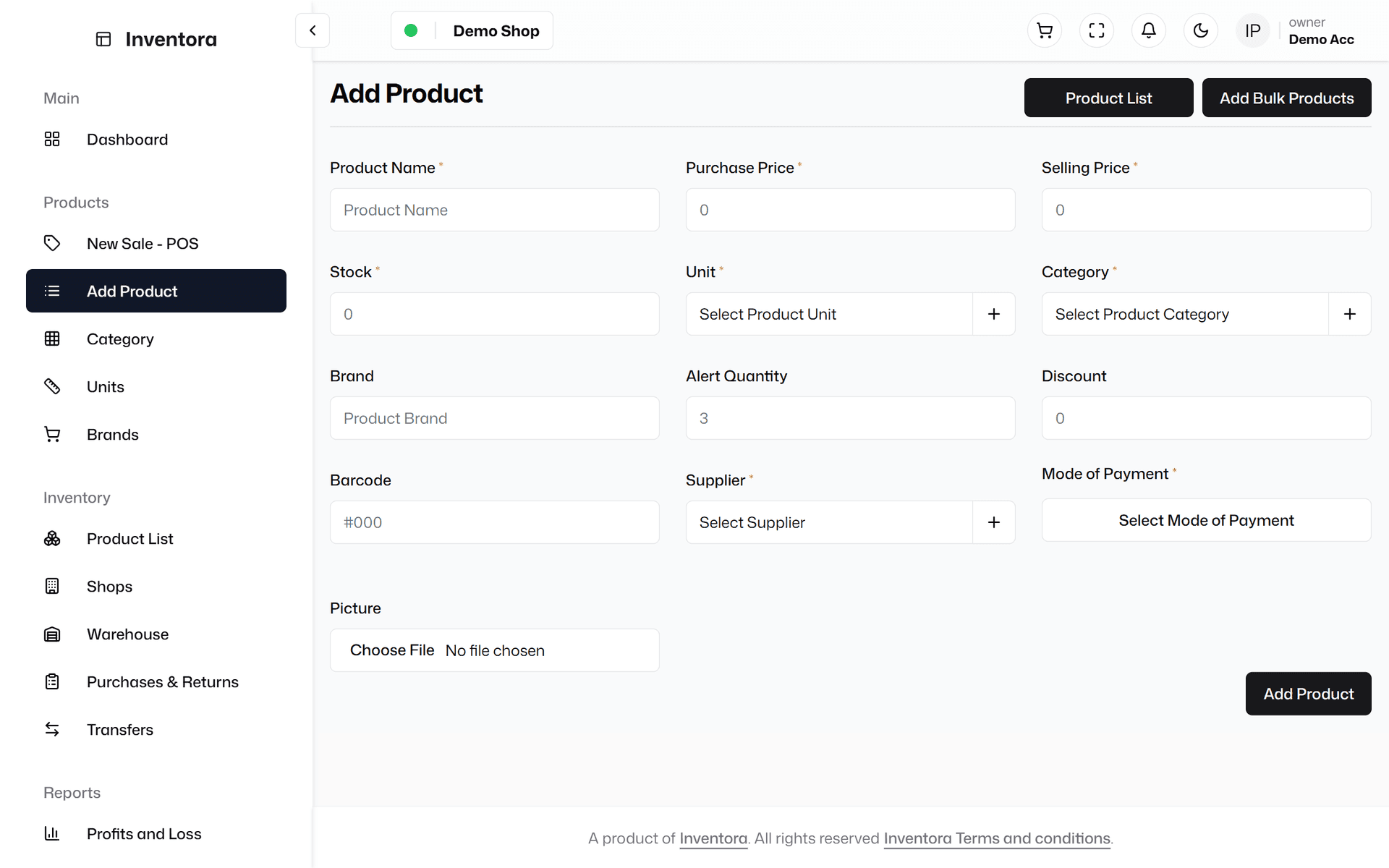Focus the Alert Quantity field
1389x868 pixels.
[851, 418]
